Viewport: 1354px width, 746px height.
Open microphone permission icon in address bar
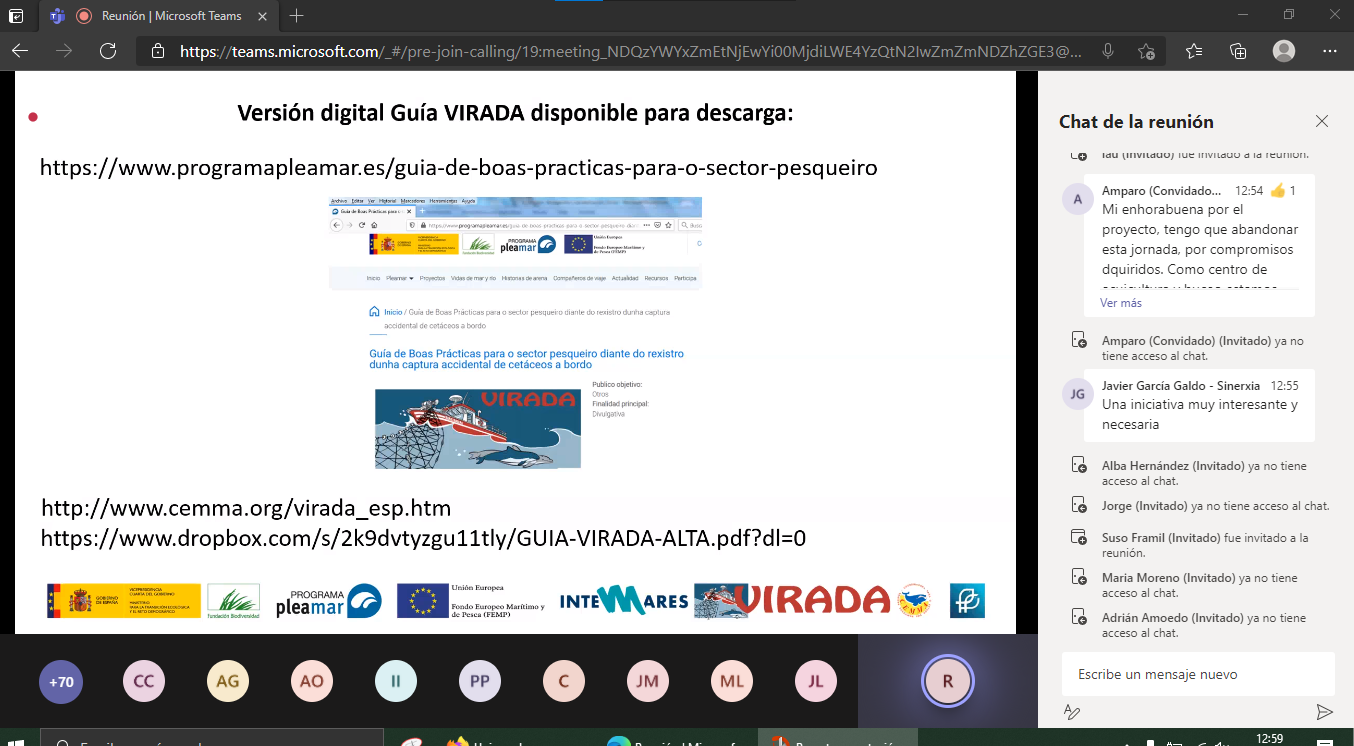(1108, 51)
